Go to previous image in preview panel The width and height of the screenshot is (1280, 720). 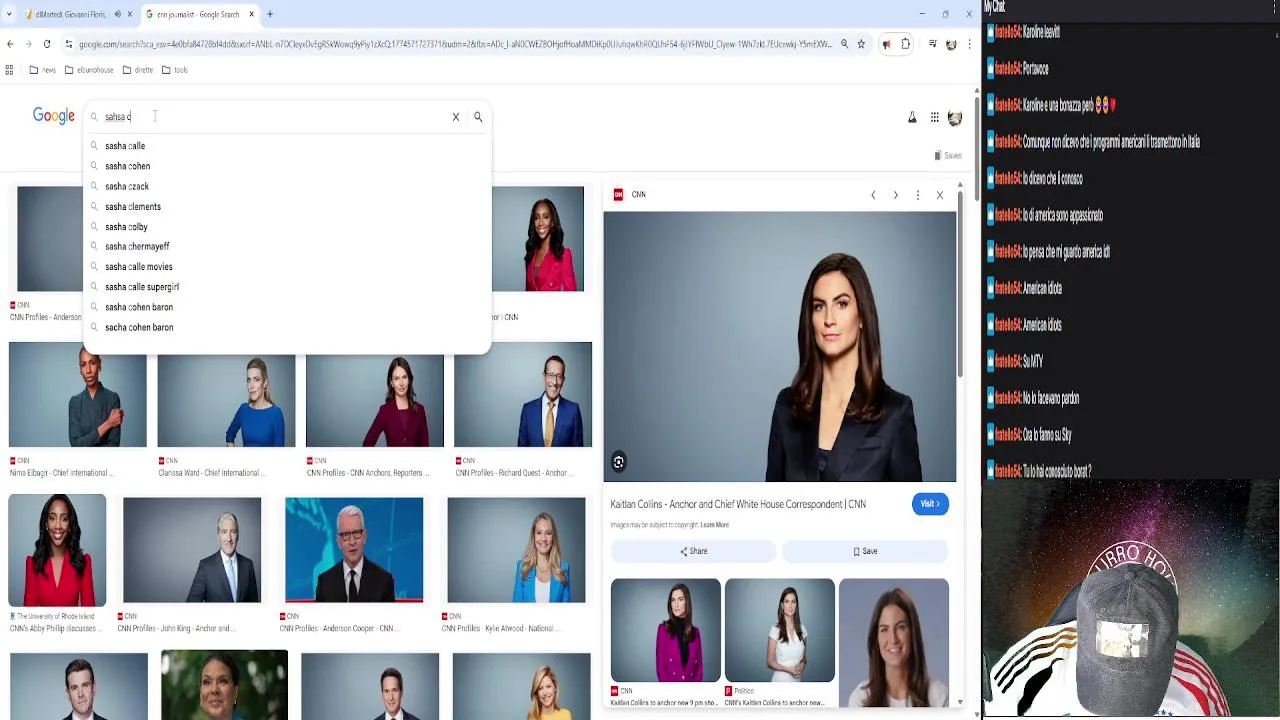pos(873,195)
